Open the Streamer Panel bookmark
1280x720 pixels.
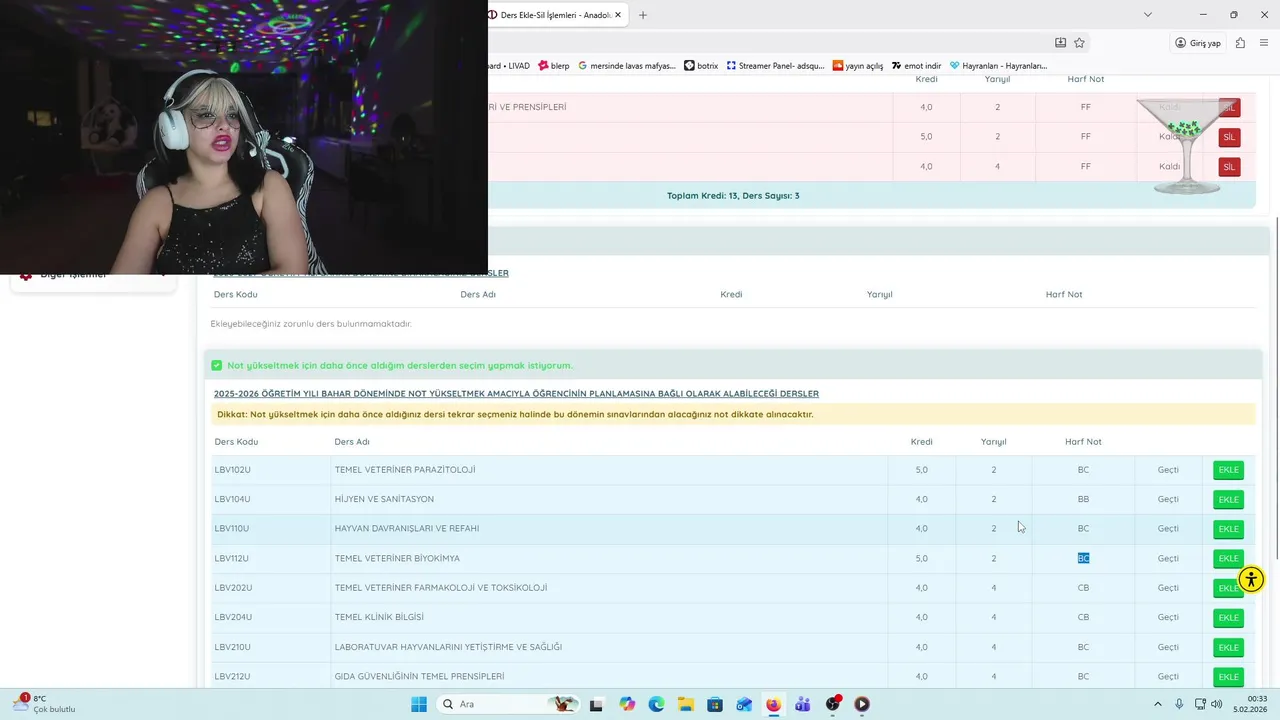pos(776,66)
